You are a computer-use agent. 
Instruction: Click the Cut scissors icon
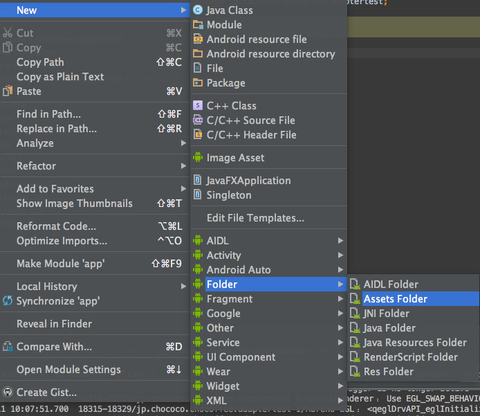7,33
